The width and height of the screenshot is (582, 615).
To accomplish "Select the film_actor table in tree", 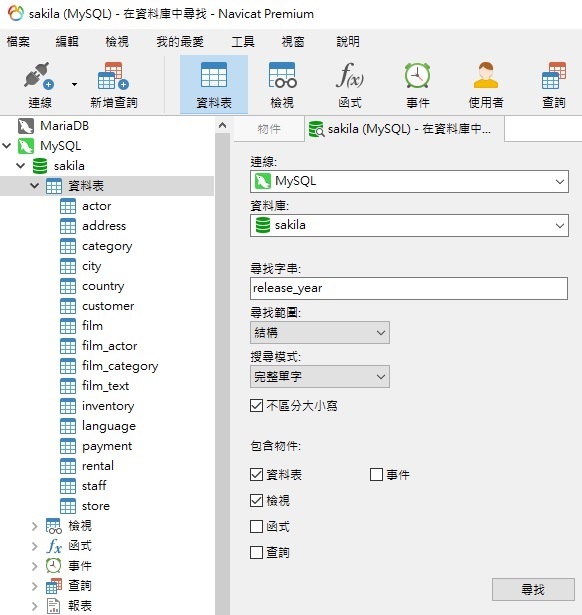I will pos(109,346).
